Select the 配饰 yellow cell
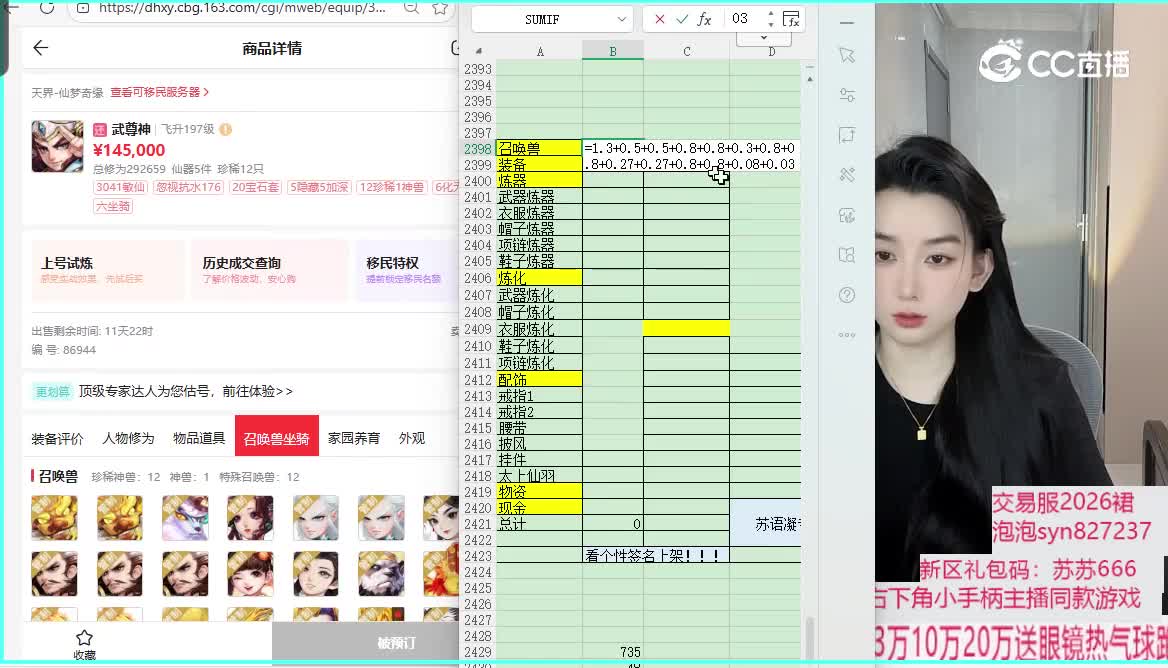The image size is (1168, 668). click(539, 380)
